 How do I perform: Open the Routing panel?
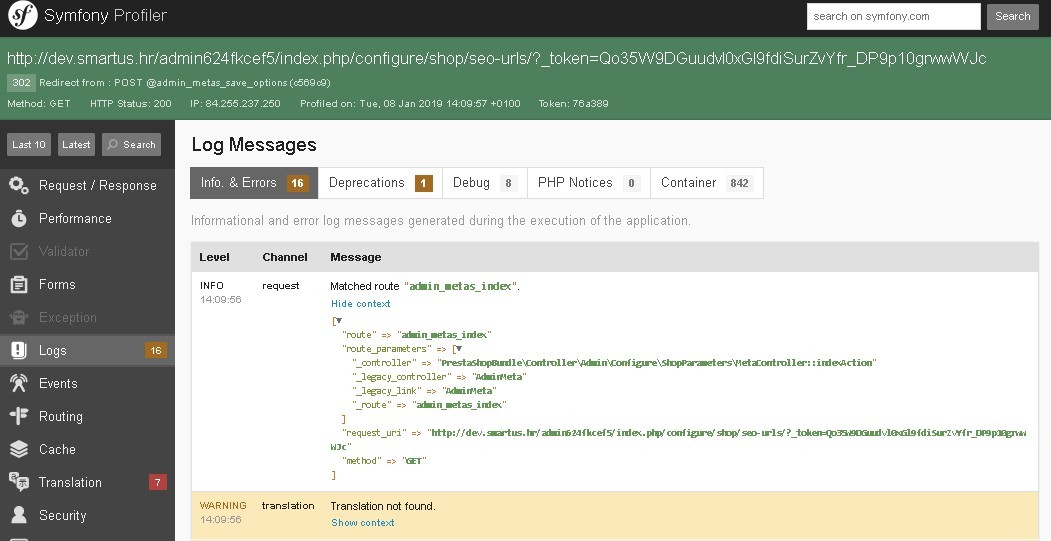(x=87, y=416)
